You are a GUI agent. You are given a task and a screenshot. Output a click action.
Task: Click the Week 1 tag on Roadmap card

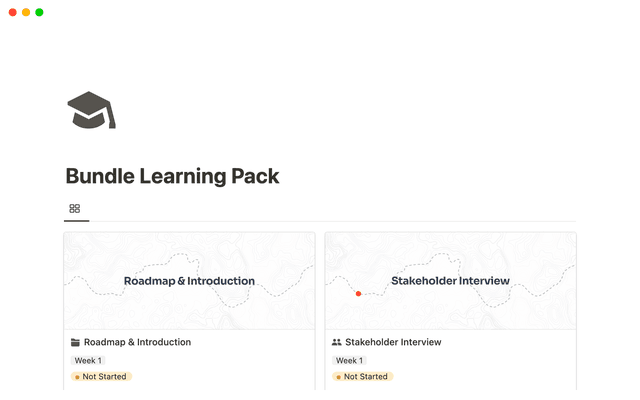pos(87,360)
